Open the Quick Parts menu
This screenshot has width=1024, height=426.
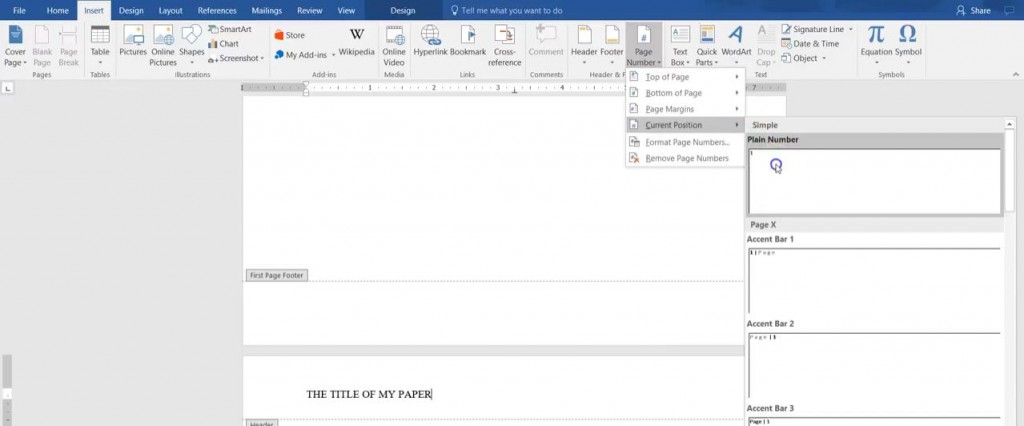(707, 46)
